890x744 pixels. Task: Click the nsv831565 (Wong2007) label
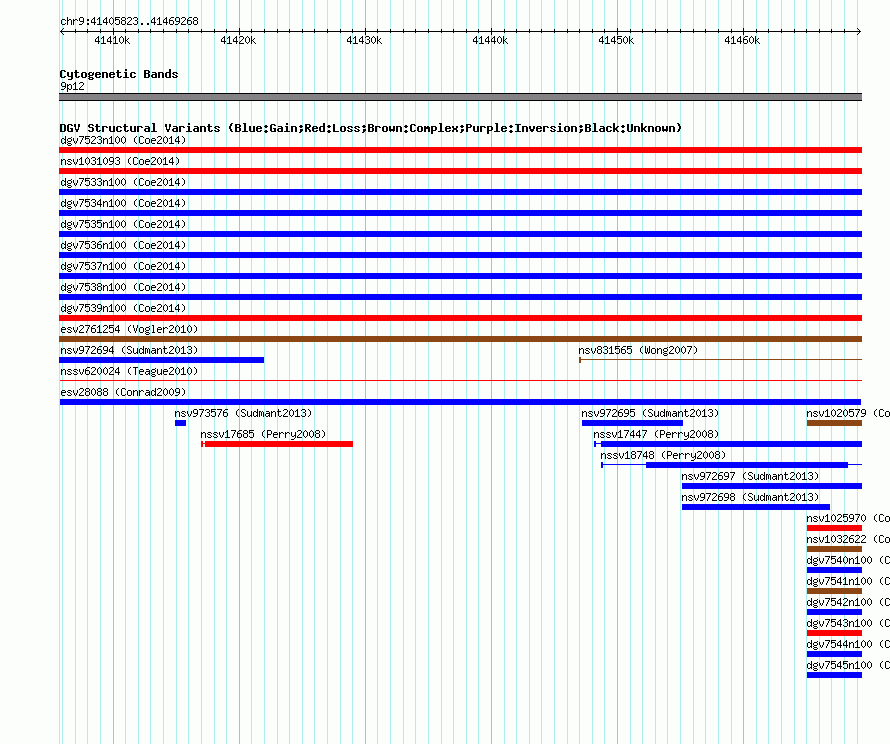point(638,350)
